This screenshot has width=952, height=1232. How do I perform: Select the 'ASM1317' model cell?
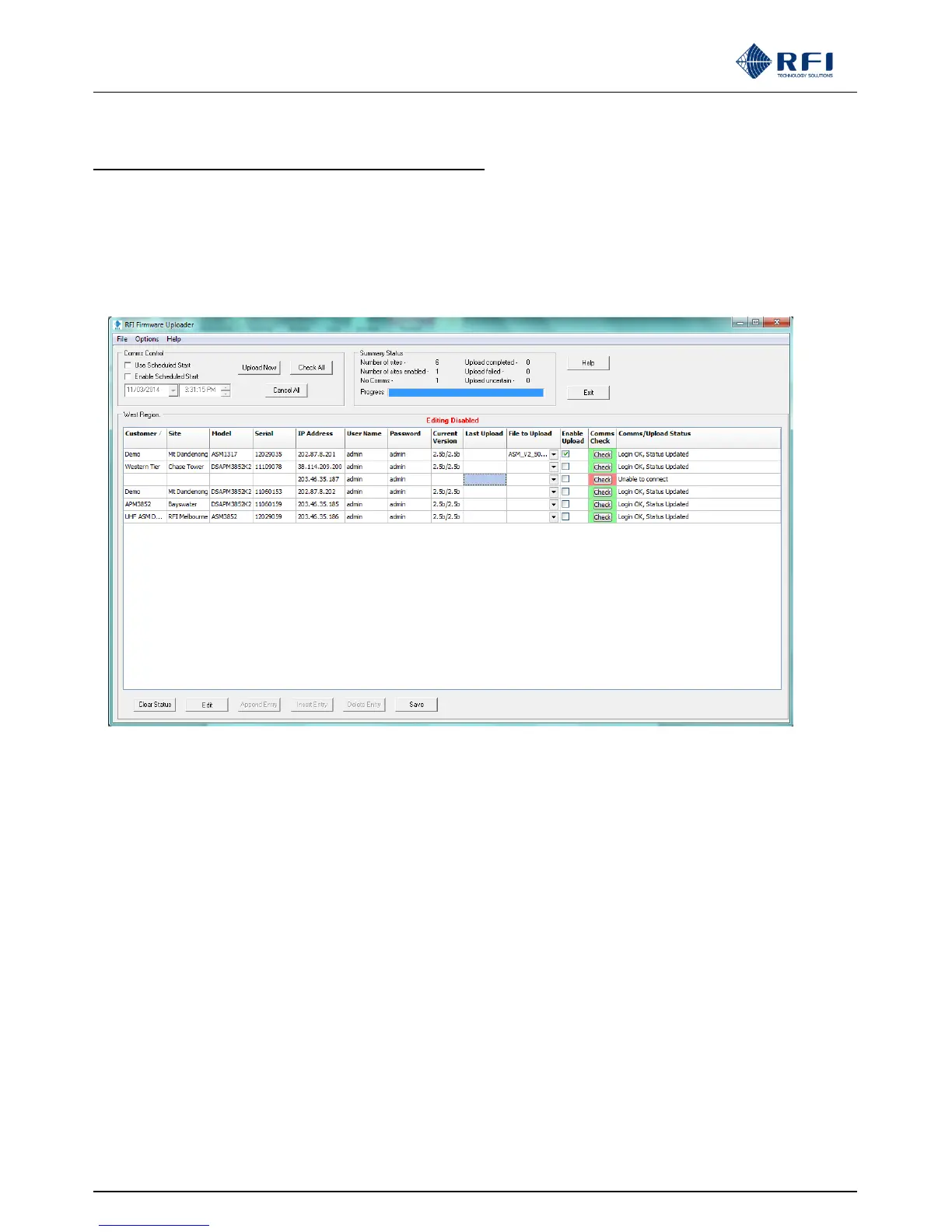point(231,454)
